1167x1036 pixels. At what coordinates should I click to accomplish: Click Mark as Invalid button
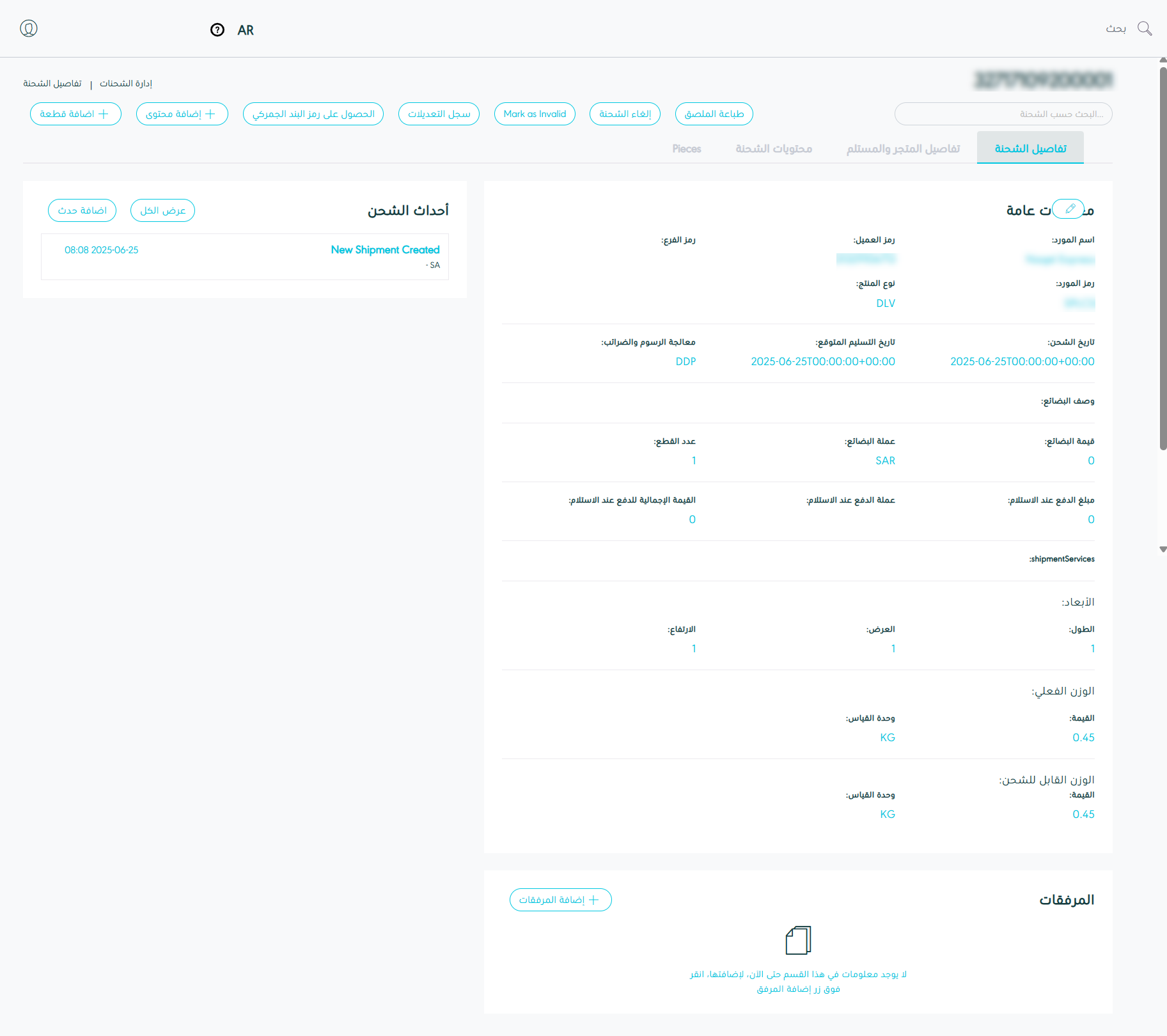(535, 114)
